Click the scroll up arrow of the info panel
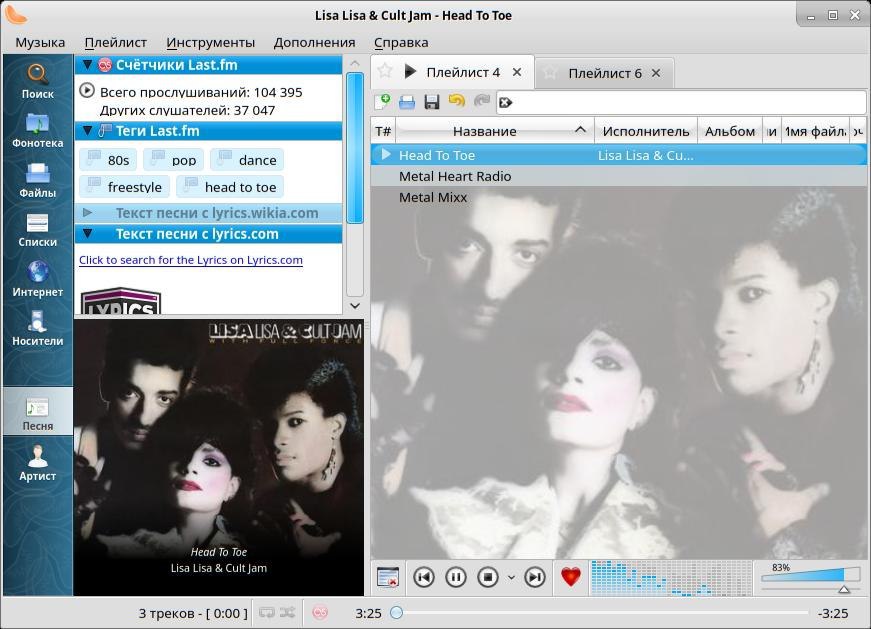871x629 pixels. (x=355, y=64)
